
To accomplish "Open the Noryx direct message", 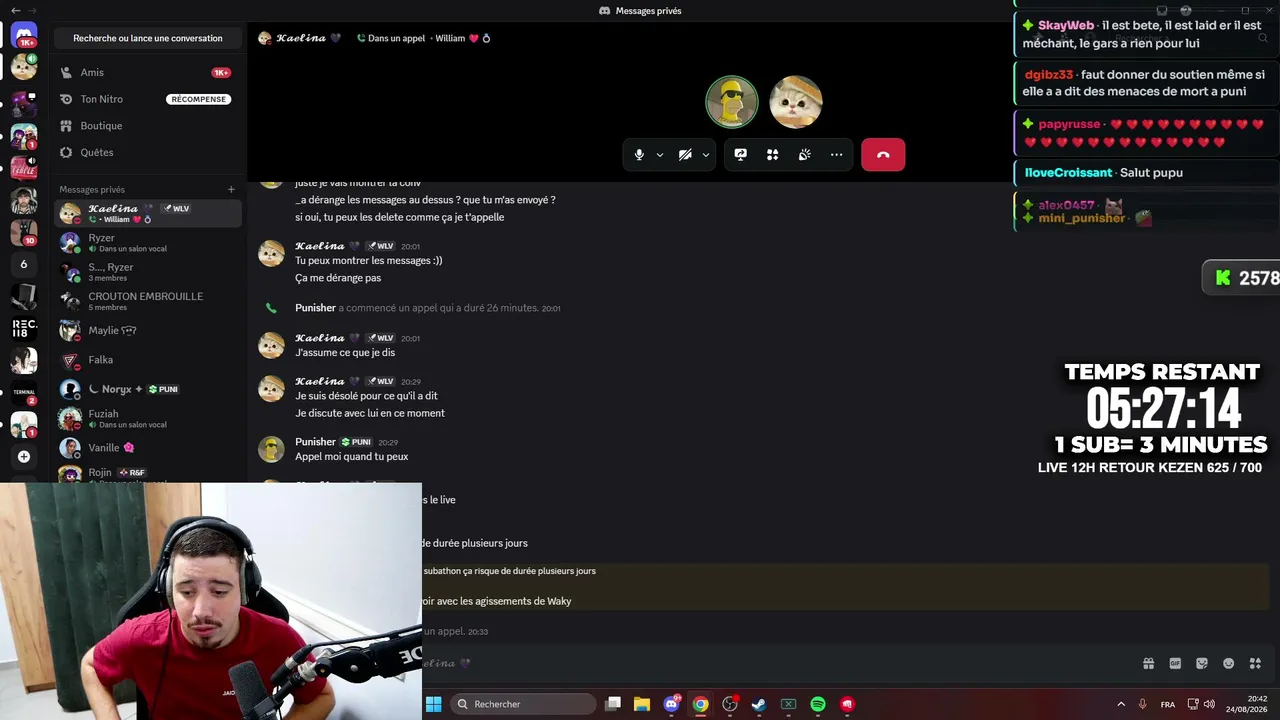I will click(148, 389).
